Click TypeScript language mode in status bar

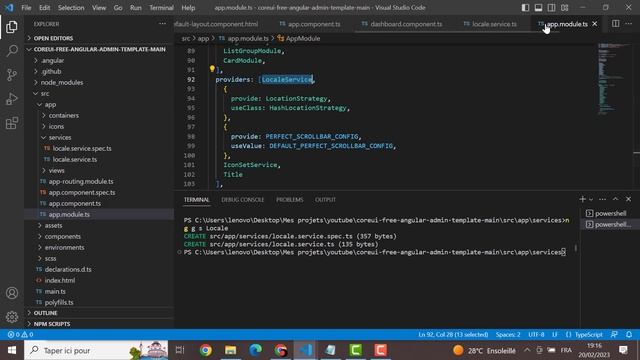coord(588,335)
